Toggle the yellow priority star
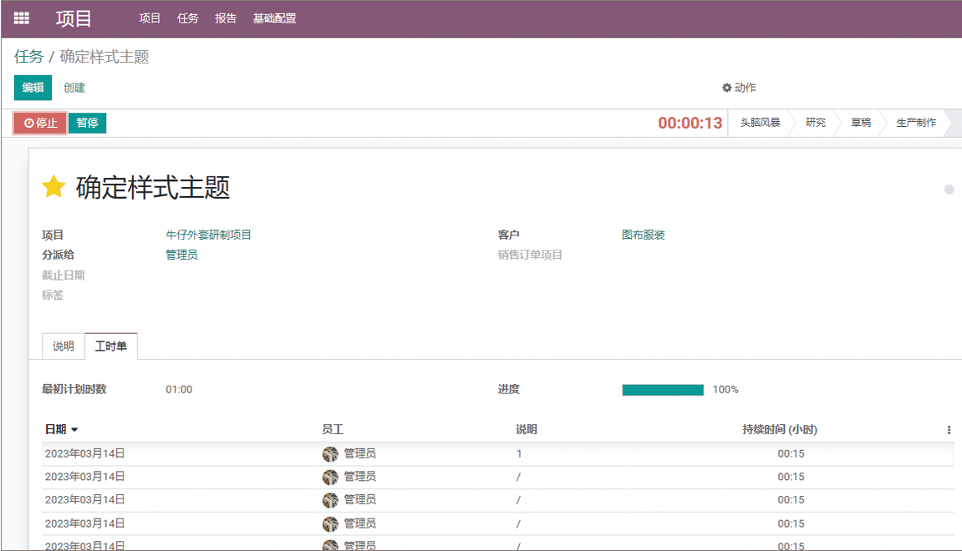The image size is (962, 551). (x=54, y=187)
